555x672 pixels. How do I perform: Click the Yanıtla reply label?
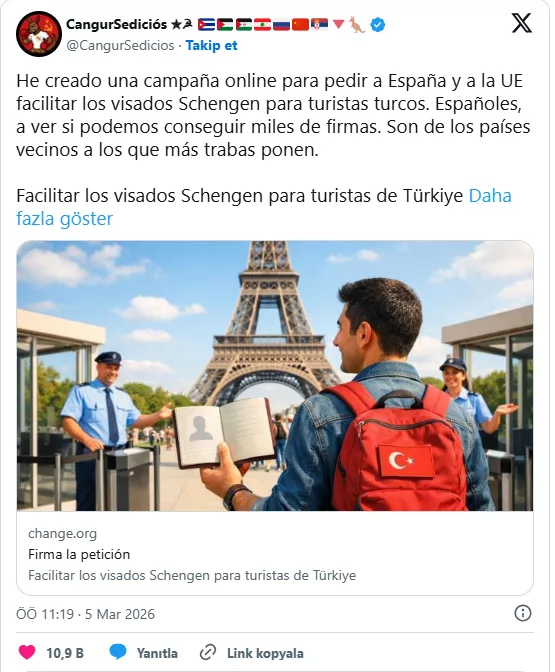pos(157,653)
